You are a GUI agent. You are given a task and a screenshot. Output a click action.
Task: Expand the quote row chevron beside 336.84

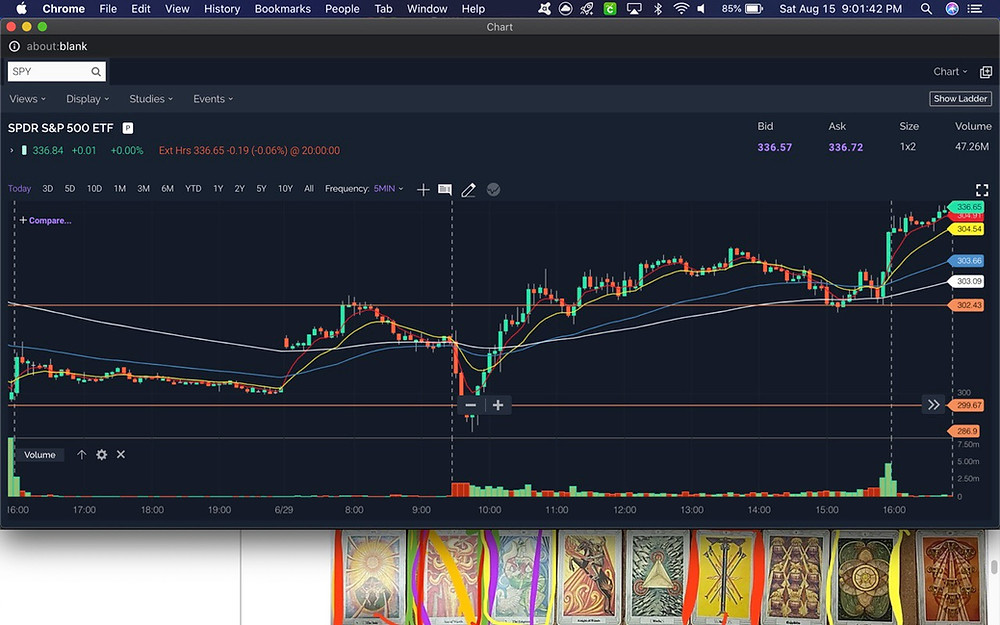pyautogui.click(x=11, y=151)
